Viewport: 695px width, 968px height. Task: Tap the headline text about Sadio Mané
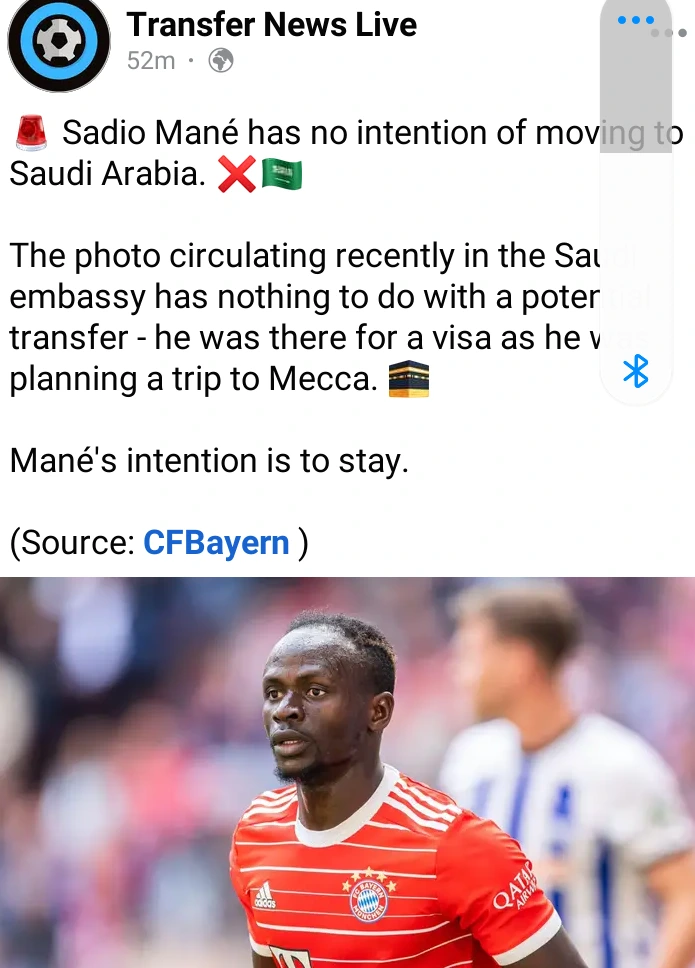(x=346, y=152)
